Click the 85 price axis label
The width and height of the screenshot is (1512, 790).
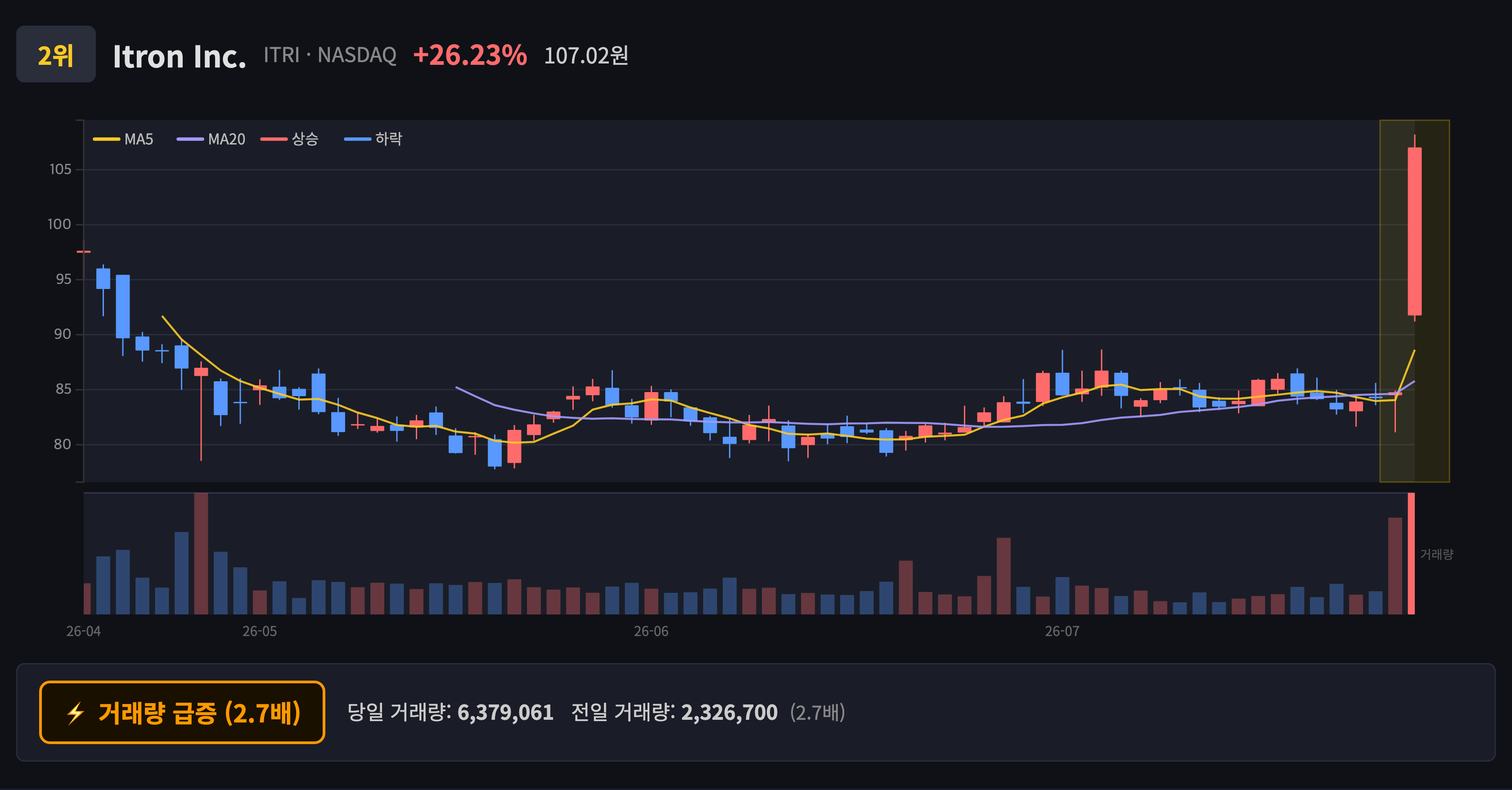[x=63, y=389]
